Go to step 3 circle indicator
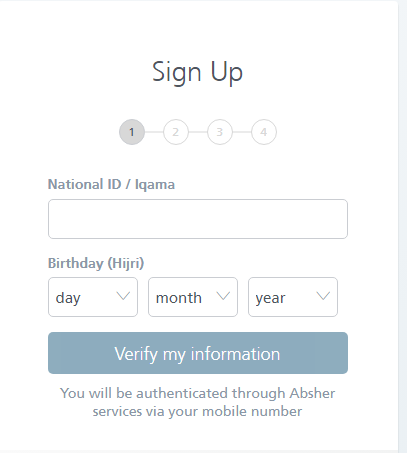The height and width of the screenshot is (453, 407). coord(220,132)
